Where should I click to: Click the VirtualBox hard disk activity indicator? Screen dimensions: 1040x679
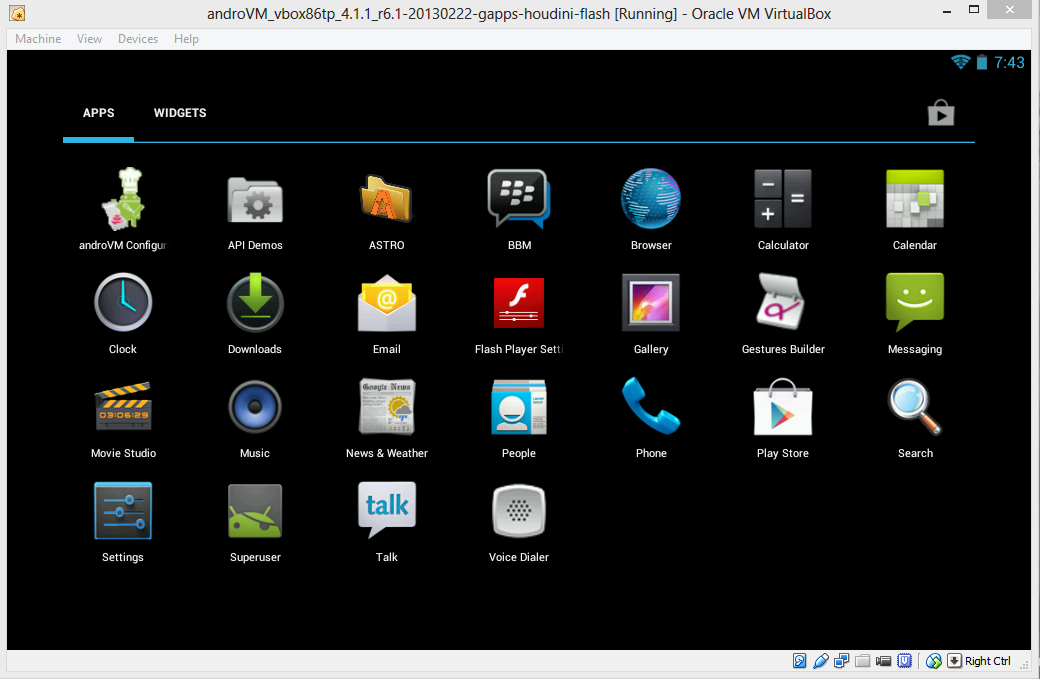[x=799, y=660]
